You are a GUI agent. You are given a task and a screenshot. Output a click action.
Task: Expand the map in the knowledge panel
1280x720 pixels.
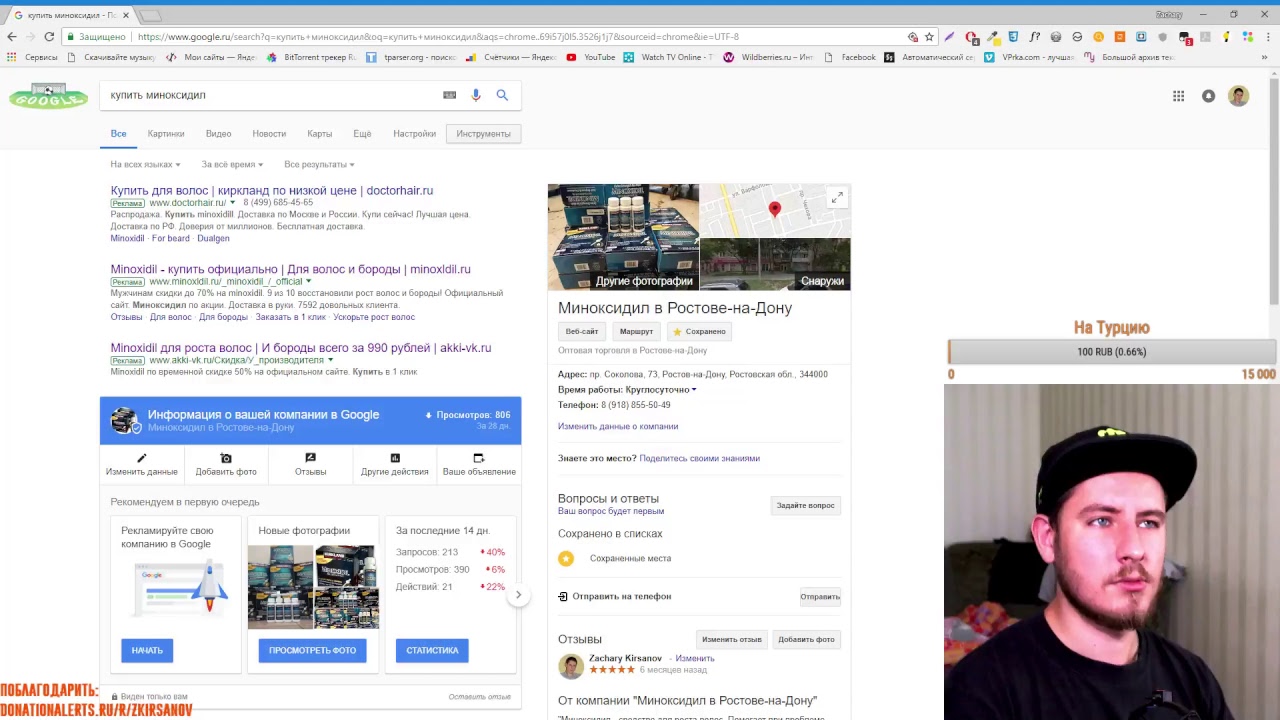coord(837,198)
